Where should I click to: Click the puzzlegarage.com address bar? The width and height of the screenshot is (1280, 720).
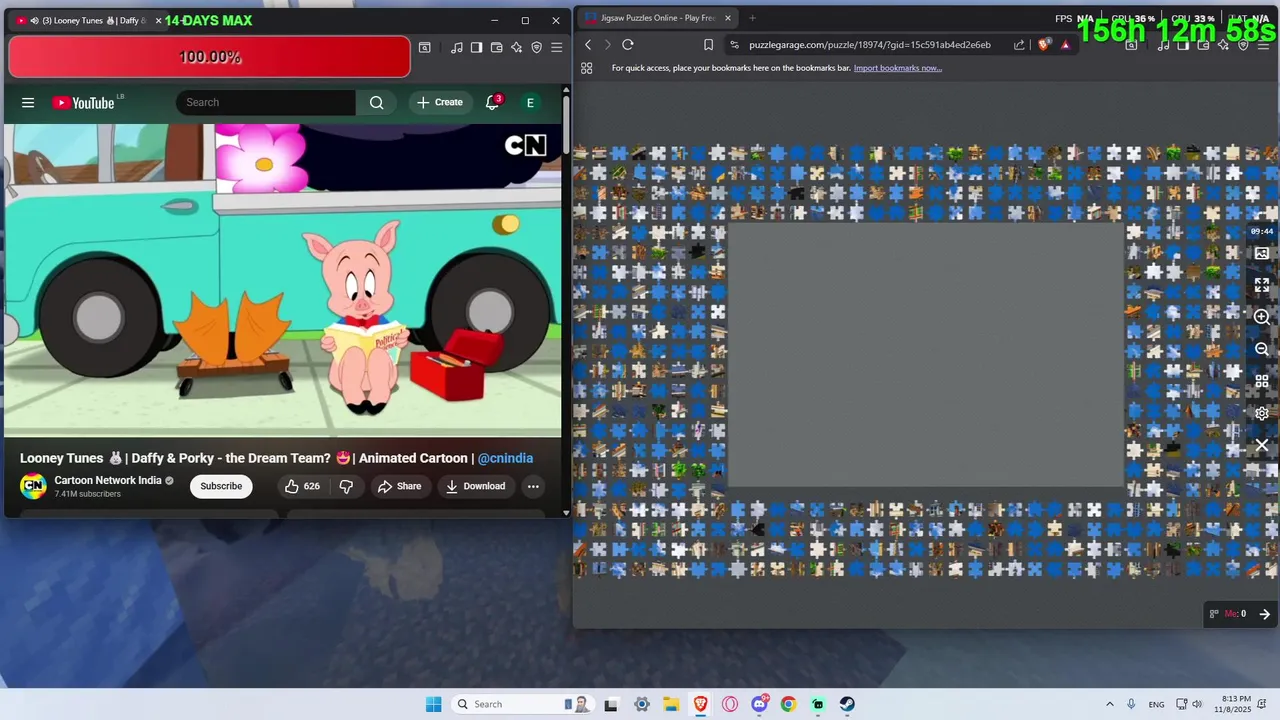(869, 44)
